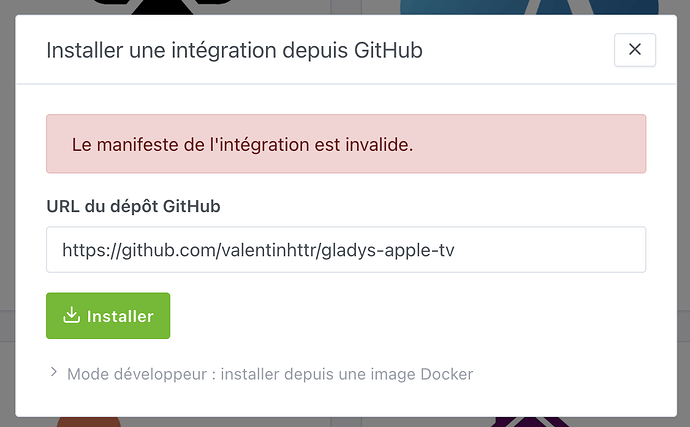Click the blue integration logo behind dialog
This screenshot has width=690, height=427.
pos(529,7)
